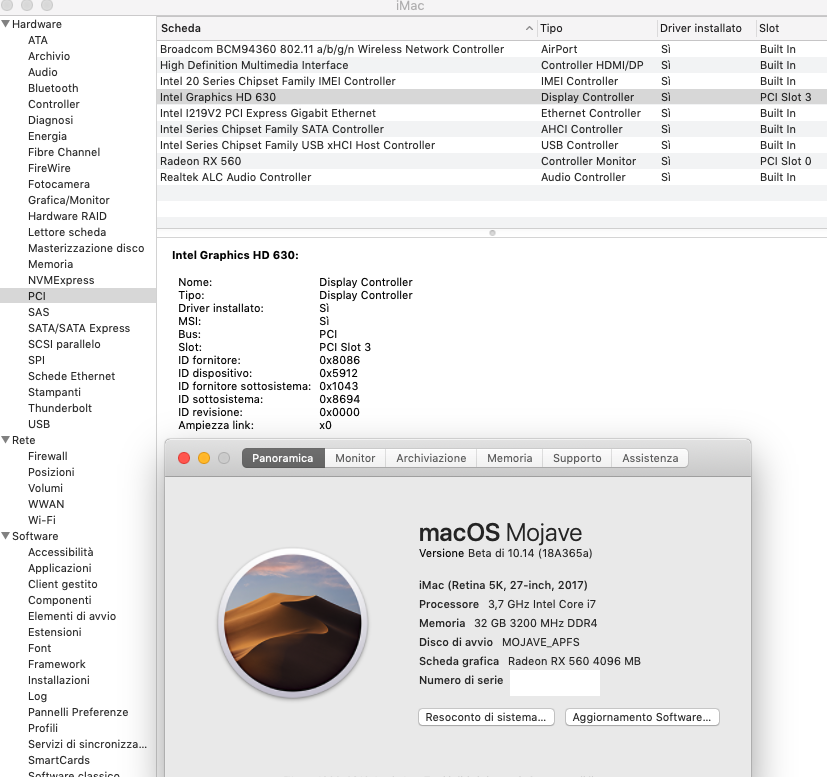Select the Broadcom BCM94360 wireless row
The width and height of the screenshot is (827, 777).
pos(492,49)
